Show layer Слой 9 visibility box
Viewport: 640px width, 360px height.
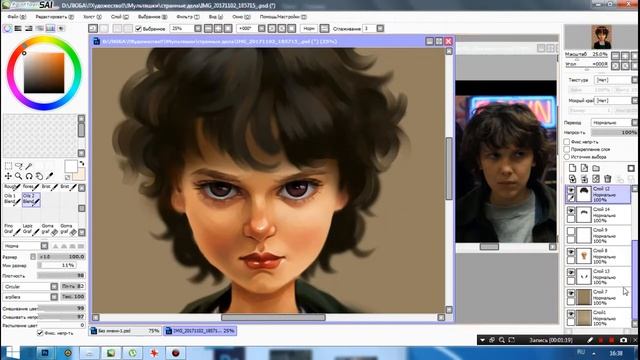pos(571,231)
